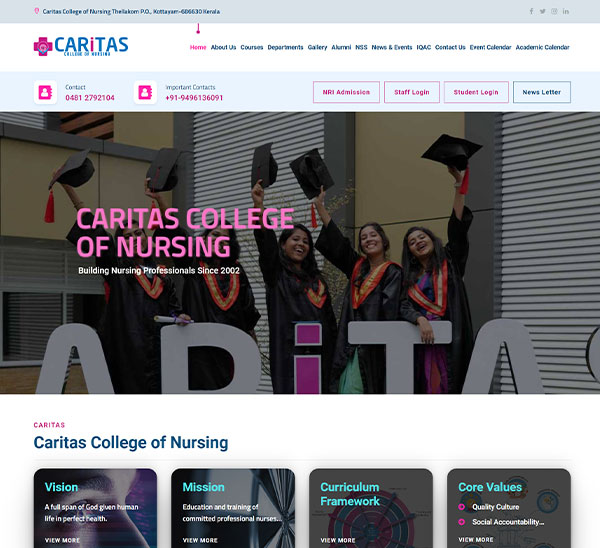
Task: Call the contact number 0481 2792104
Action: (x=90, y=98)
